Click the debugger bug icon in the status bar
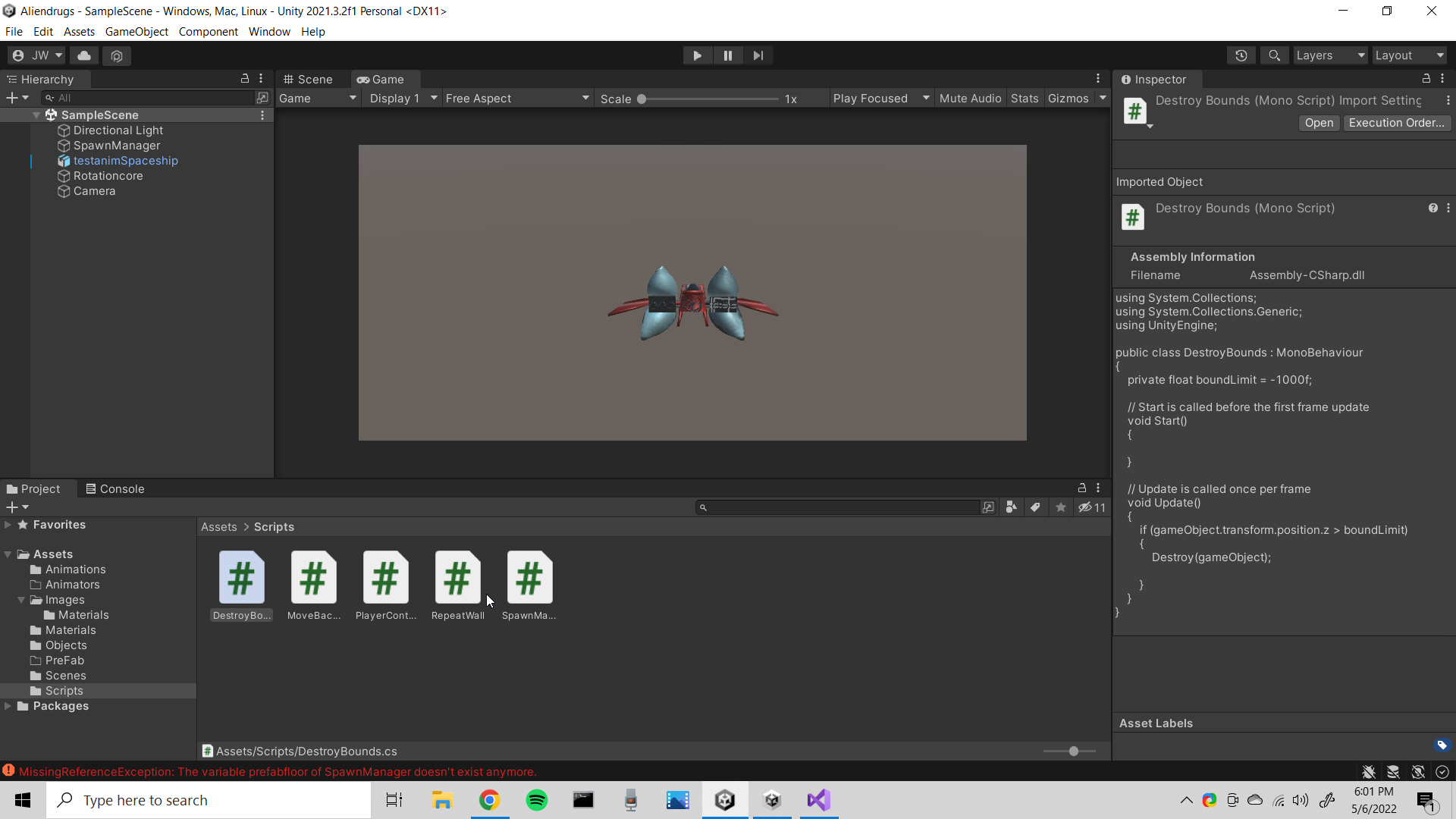Viewport: 1456px width, 819px height. click(x=1369, y=772)
